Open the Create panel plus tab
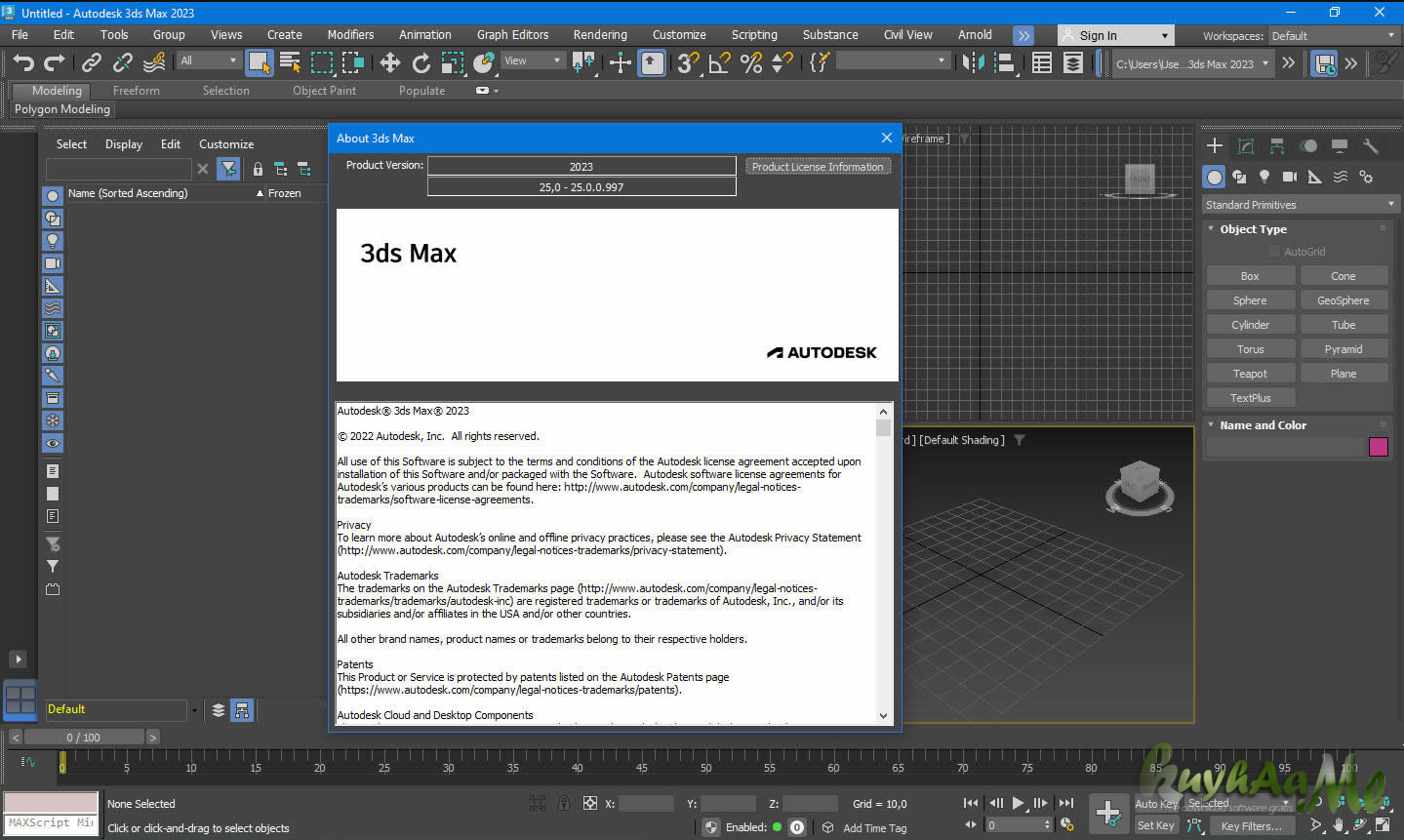 [1215, 146]
